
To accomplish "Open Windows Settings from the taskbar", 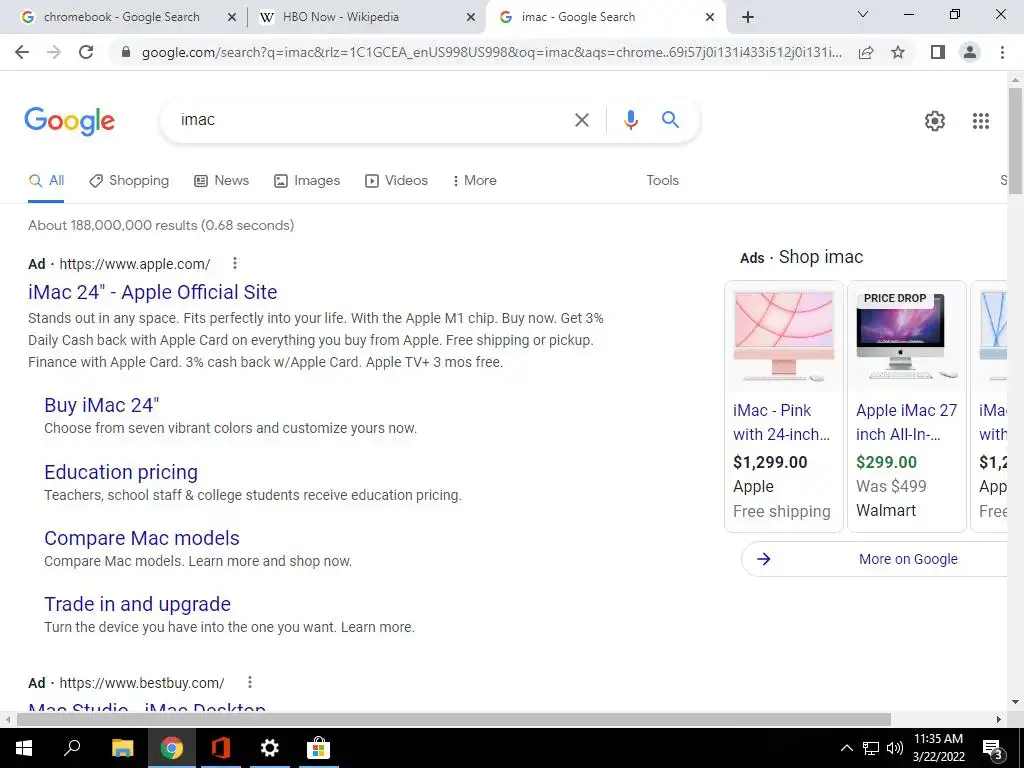I will 269,748.
